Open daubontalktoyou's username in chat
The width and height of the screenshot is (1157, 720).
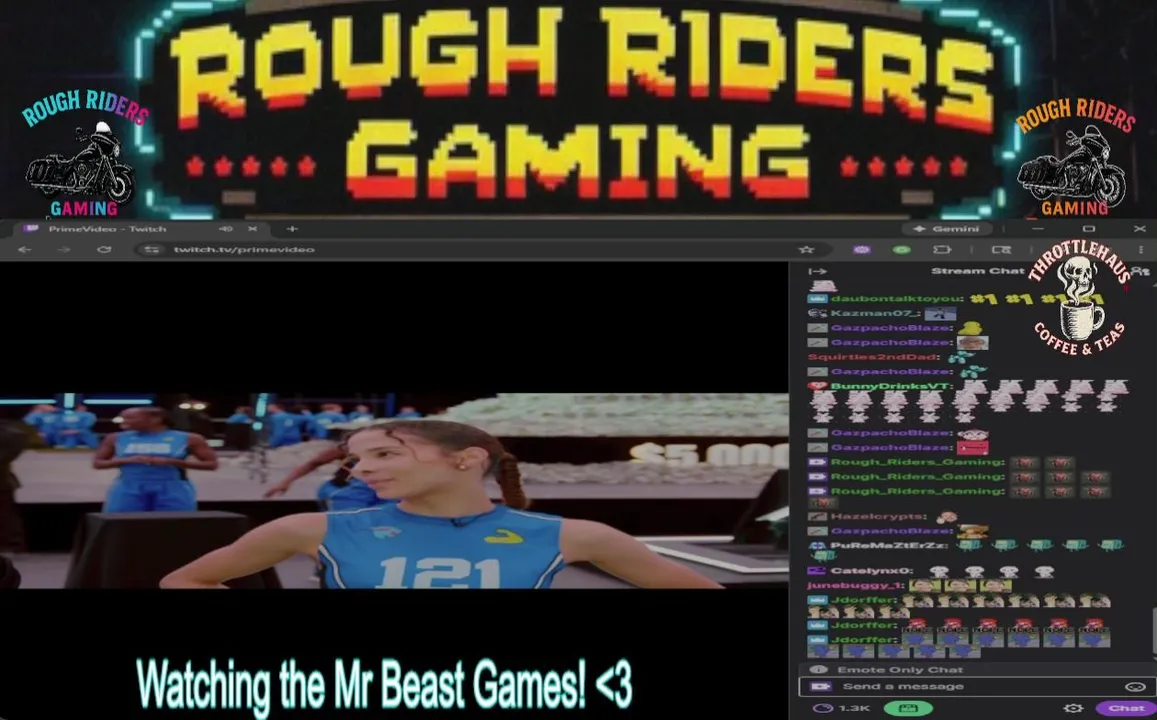[897, 299]
